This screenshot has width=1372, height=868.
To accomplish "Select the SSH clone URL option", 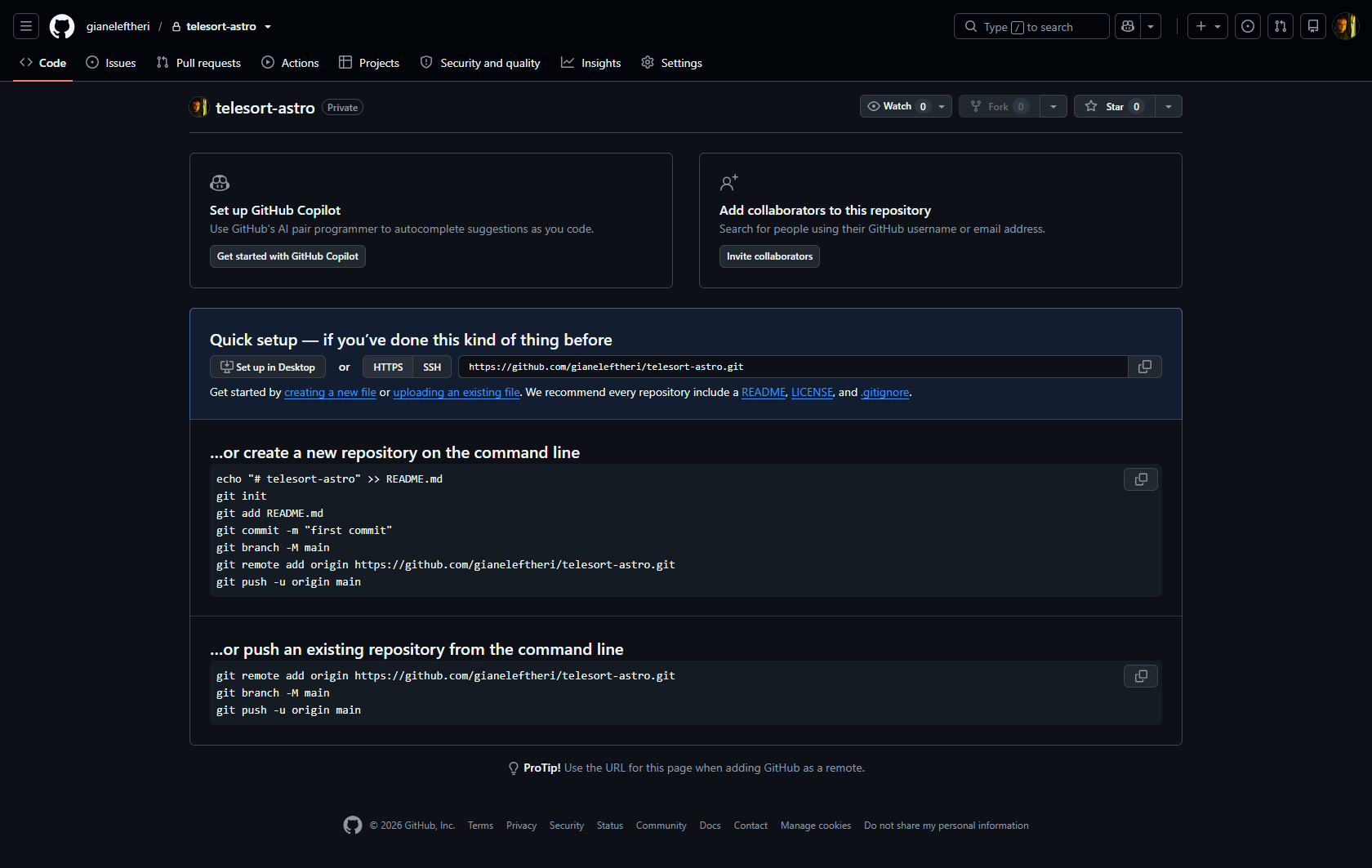I will [x=432, y=367].
